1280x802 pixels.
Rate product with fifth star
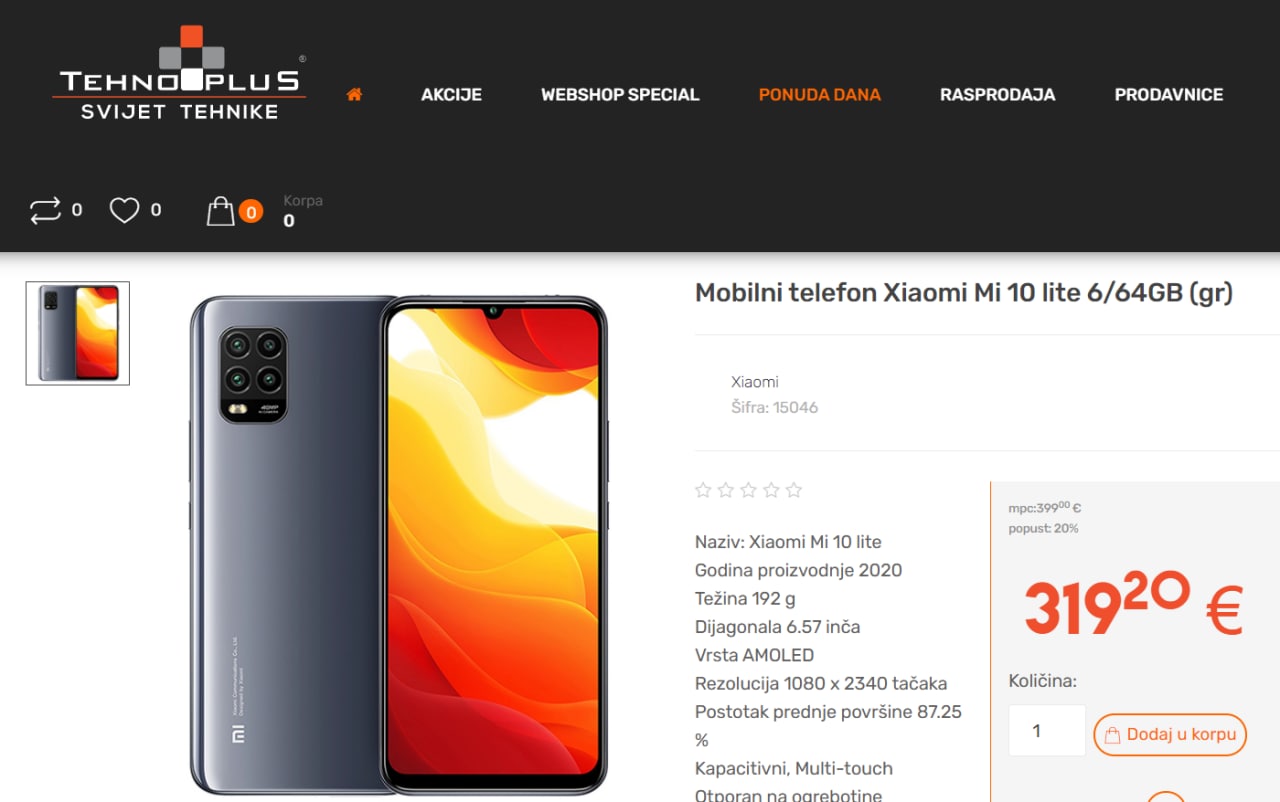794,490
